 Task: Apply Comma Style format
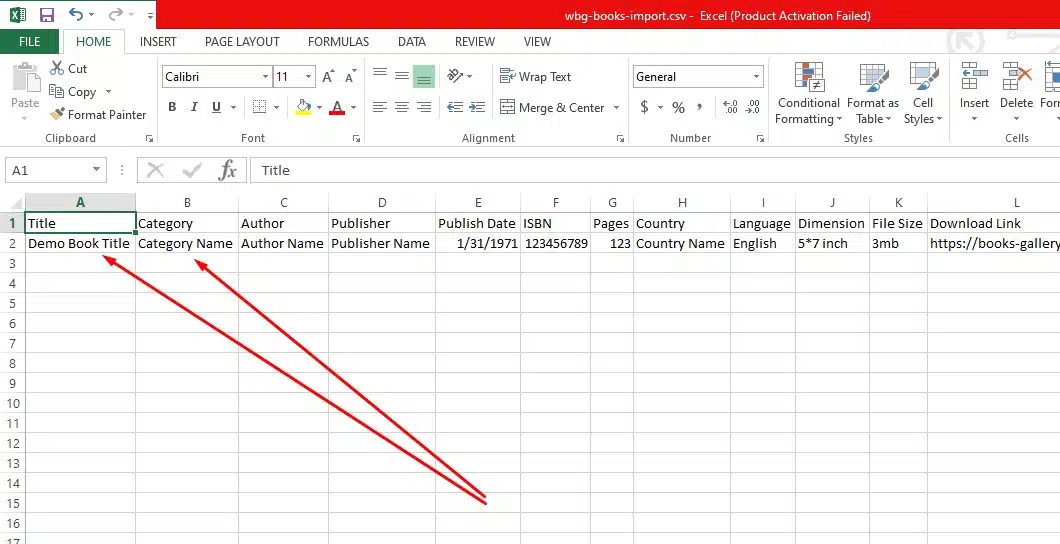(x=700, y=107)
